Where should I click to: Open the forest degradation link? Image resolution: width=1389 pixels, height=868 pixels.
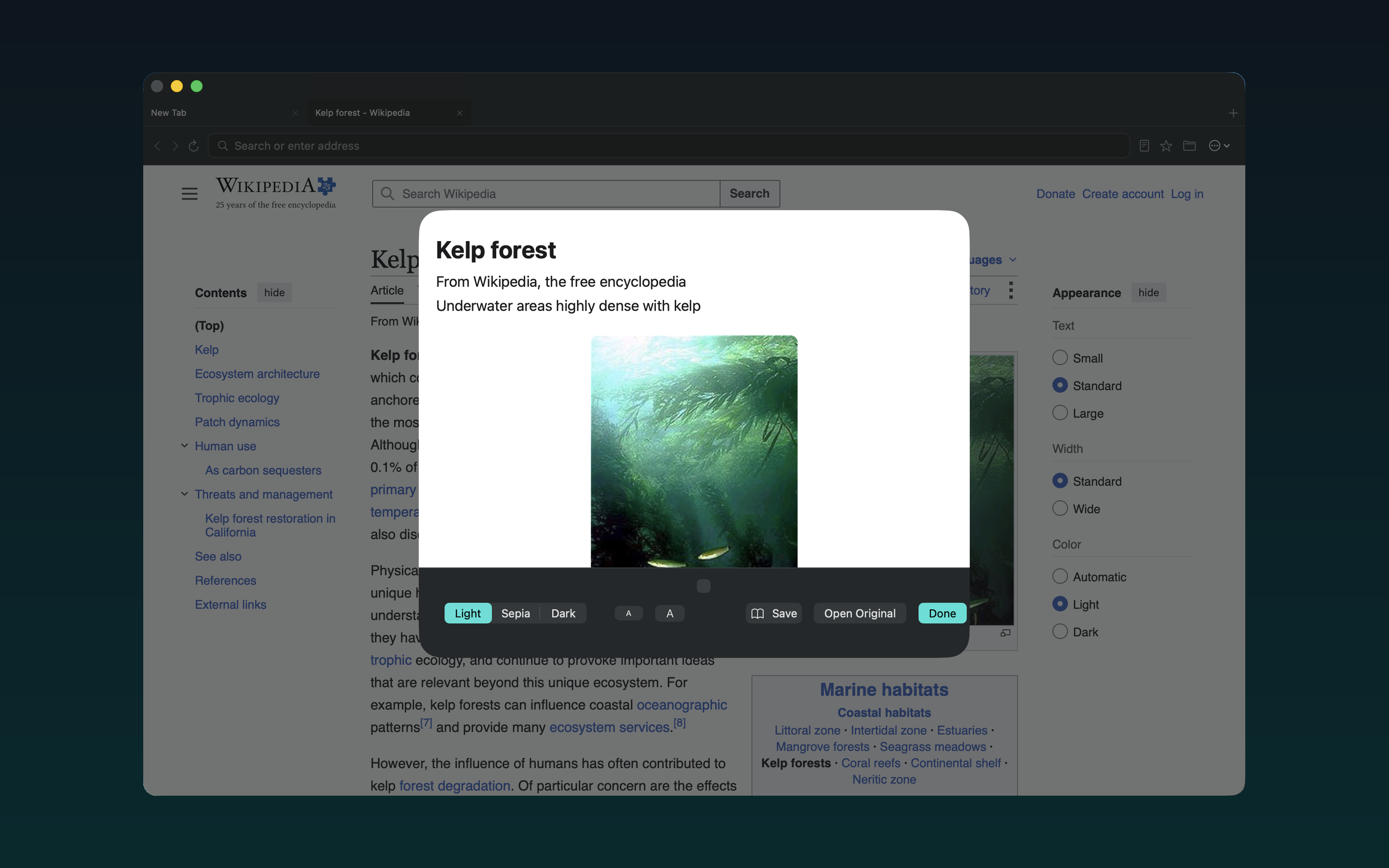tap(454, 786)
